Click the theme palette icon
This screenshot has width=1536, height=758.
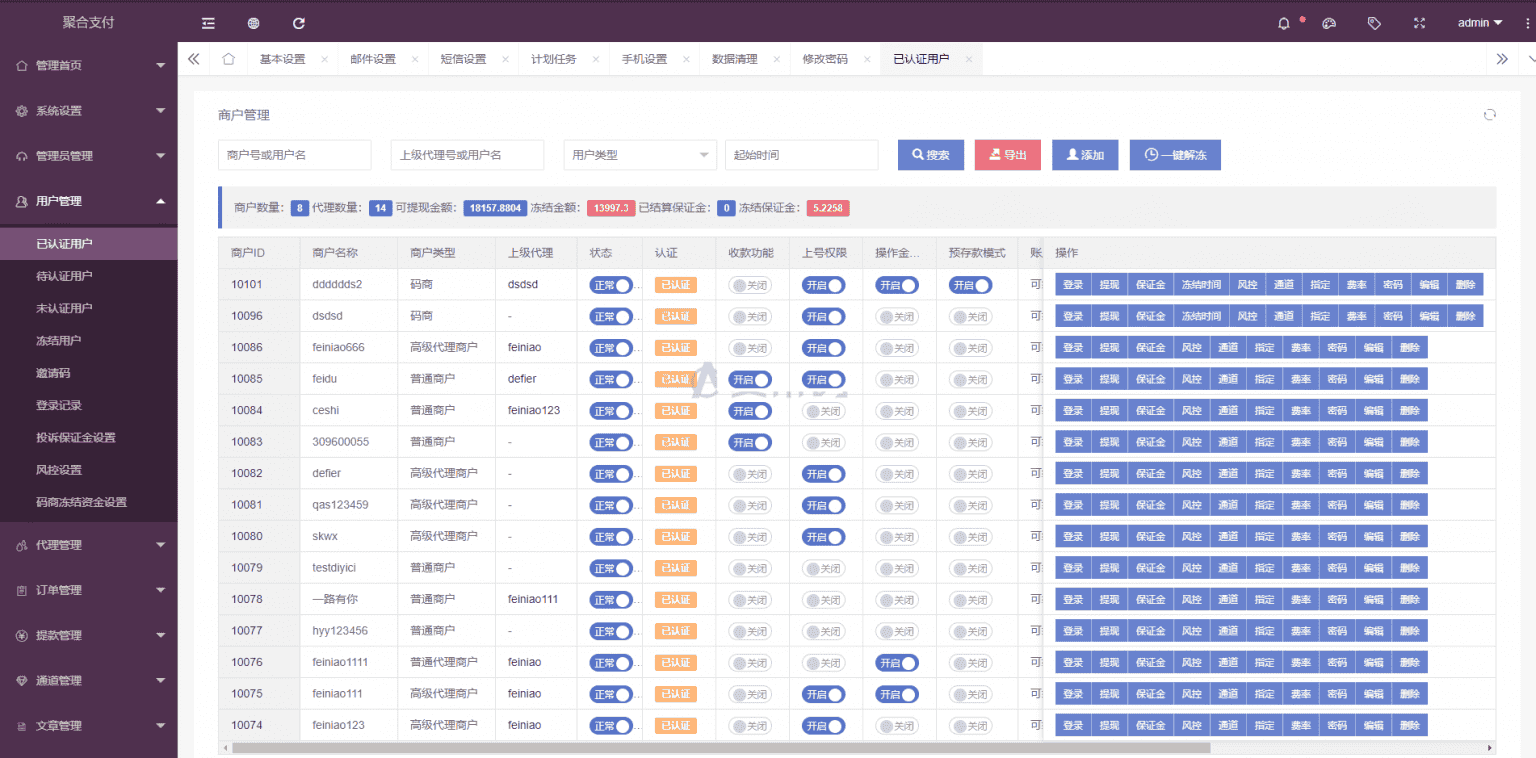(x=1329, y=22)
